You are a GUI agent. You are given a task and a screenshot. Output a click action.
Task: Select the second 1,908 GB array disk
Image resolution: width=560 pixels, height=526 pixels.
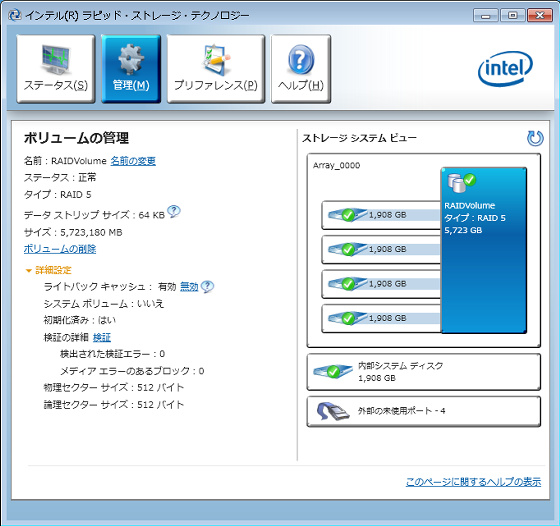click(381, 249)
